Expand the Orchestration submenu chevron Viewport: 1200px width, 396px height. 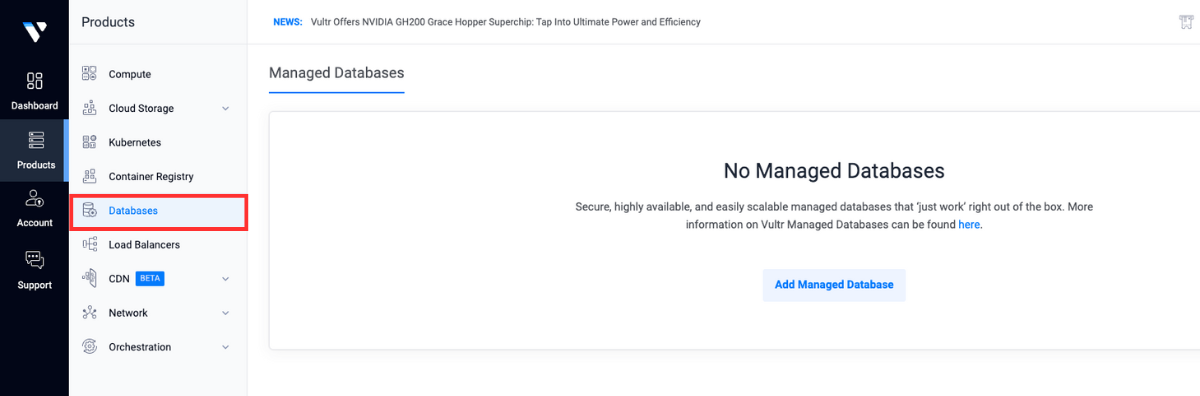pyautogui.click(x=225, y=347)
